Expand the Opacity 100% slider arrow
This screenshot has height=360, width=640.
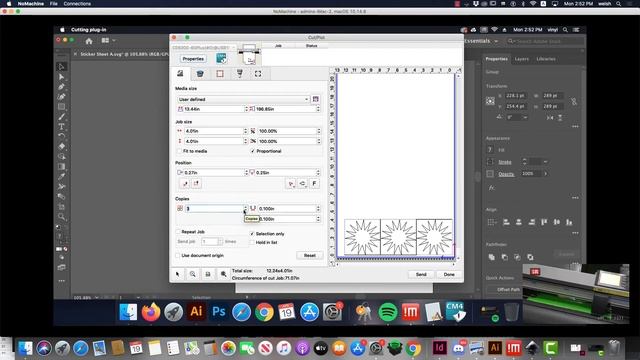click(545, 174)
